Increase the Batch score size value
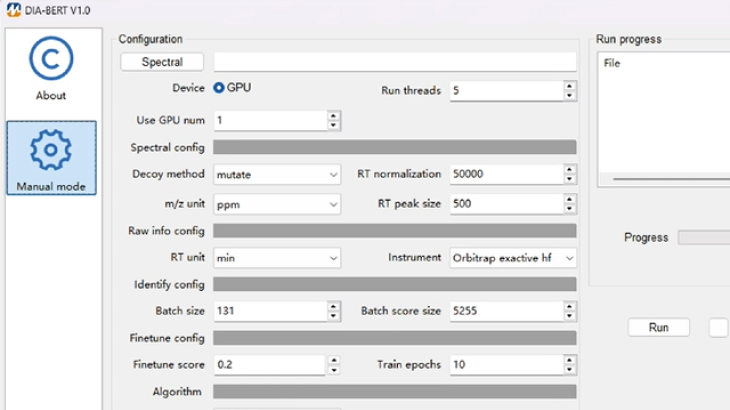 (x=570, y=306)
